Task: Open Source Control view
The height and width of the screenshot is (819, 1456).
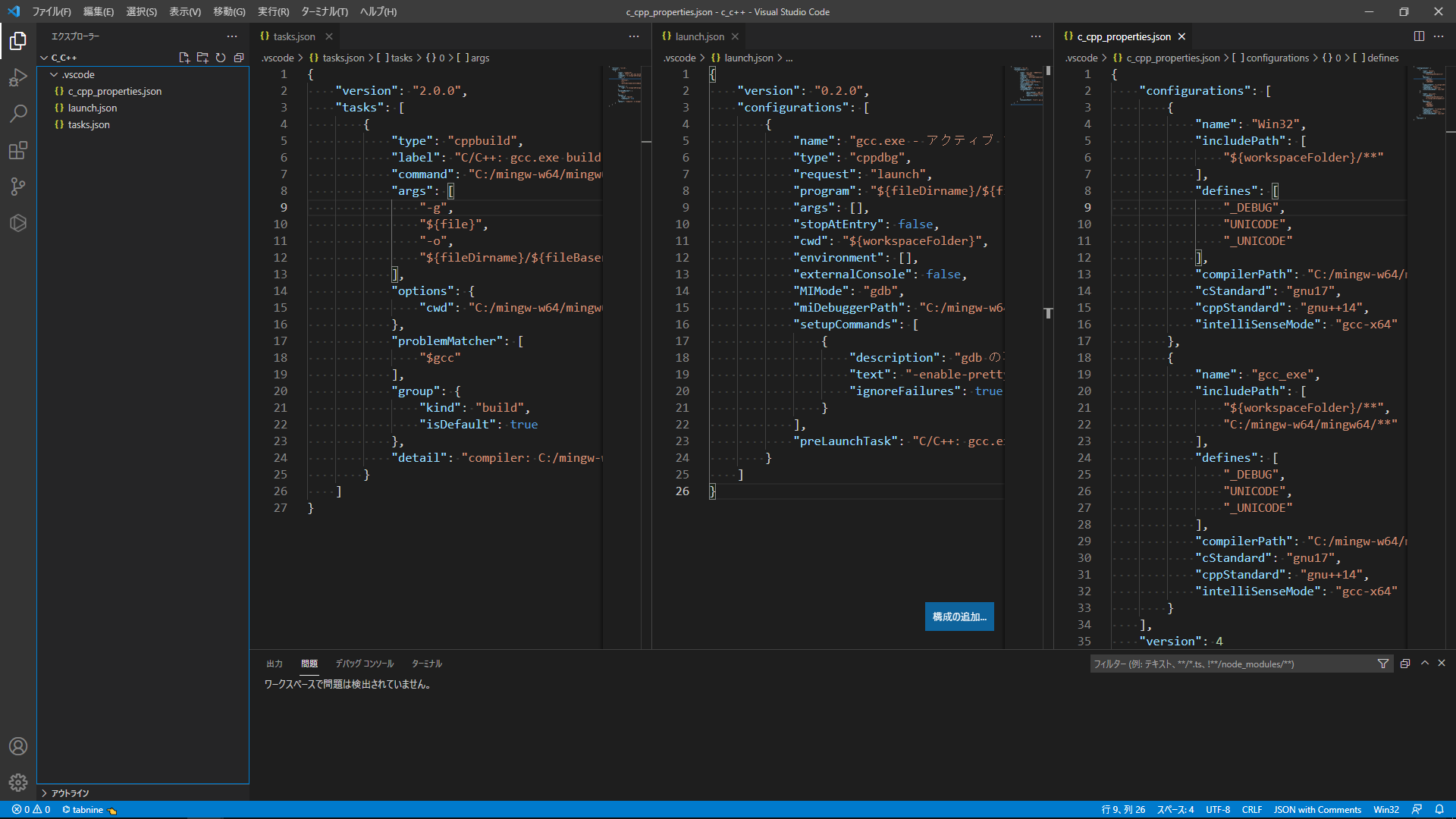Action: (18, 187)
